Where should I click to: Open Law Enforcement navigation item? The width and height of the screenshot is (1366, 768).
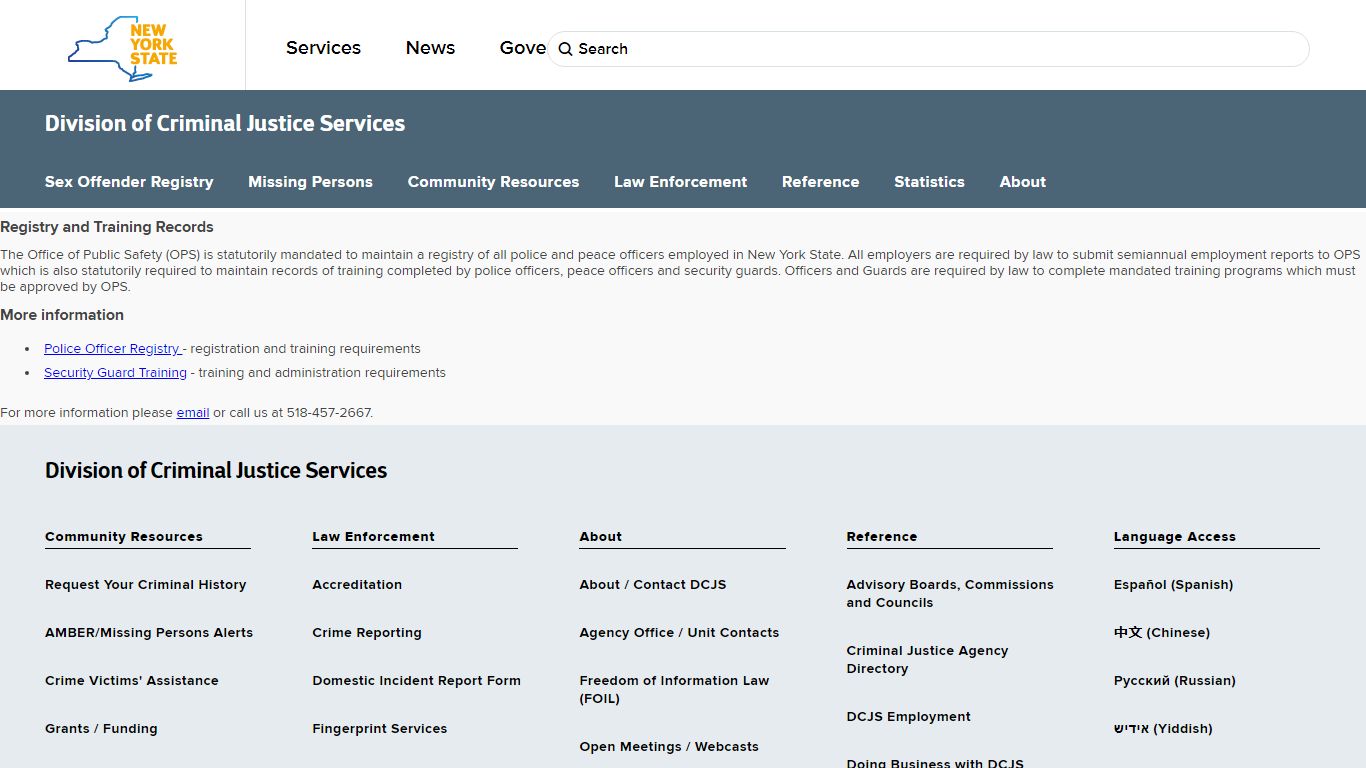680,182
